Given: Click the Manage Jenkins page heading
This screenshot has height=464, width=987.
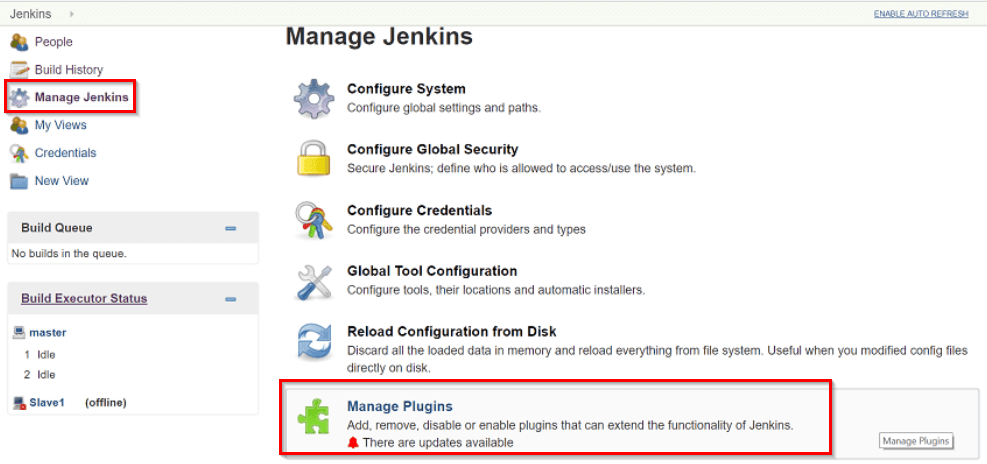Looking at the screenshot, I should (379, 37).
